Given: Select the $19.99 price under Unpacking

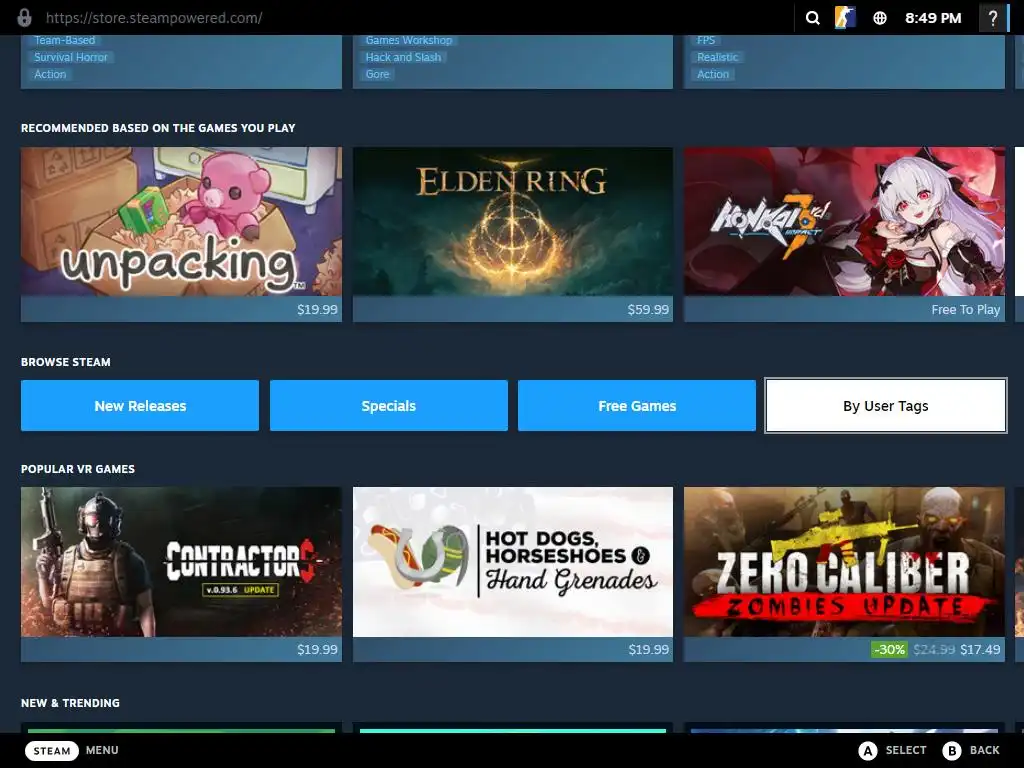Looking at the screenshot, I should 317,310.
